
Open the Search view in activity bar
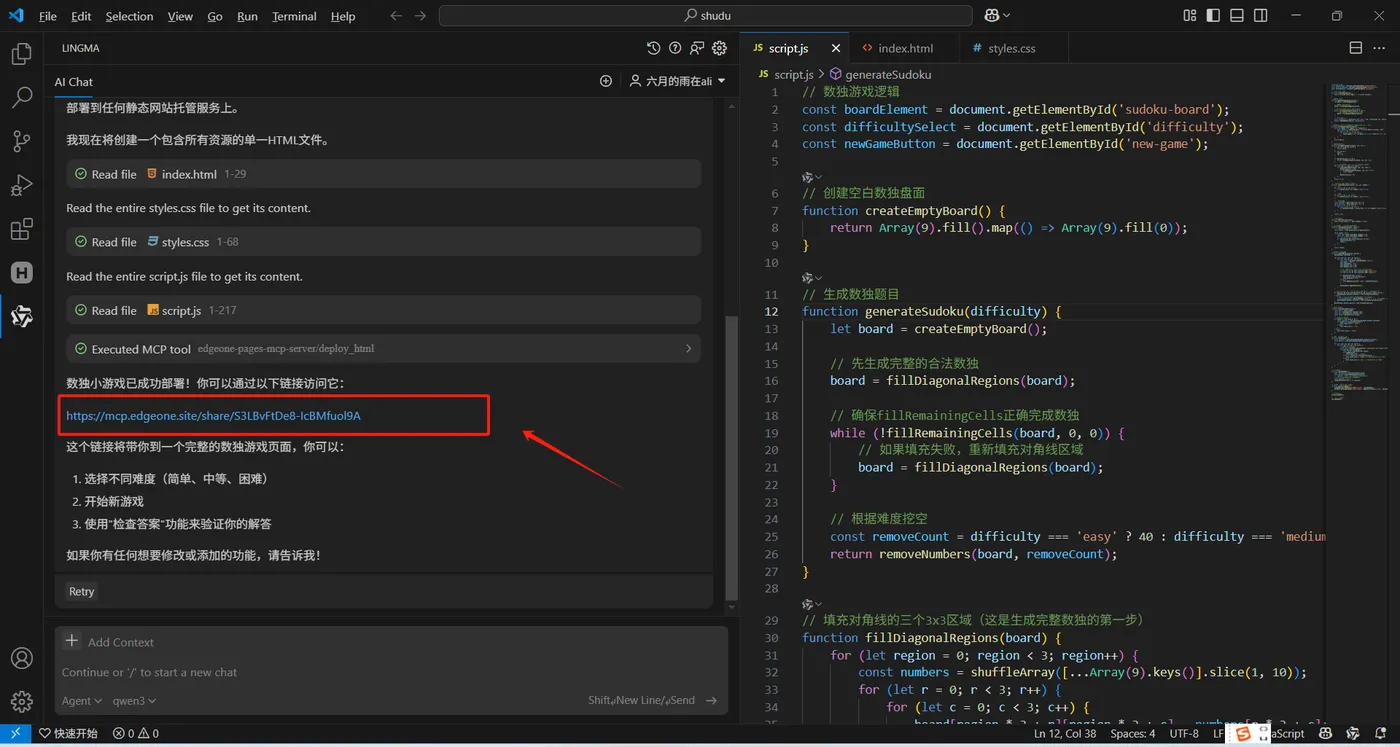21,98
